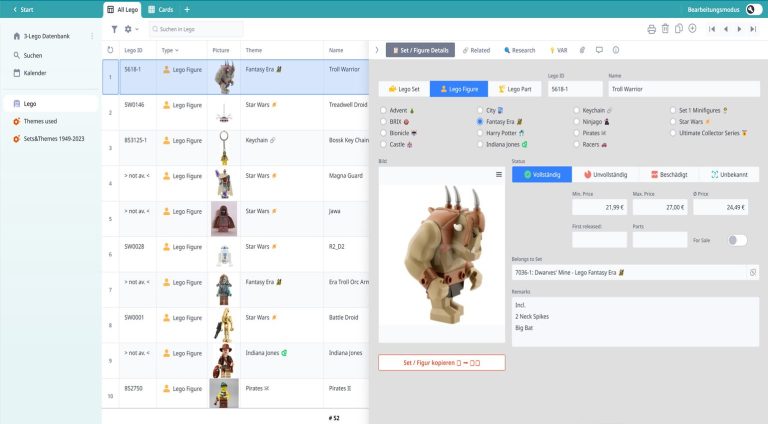Open Suchen in sidebar
Image resolution: width=768 pixels, height=424 pixels.
28,55
